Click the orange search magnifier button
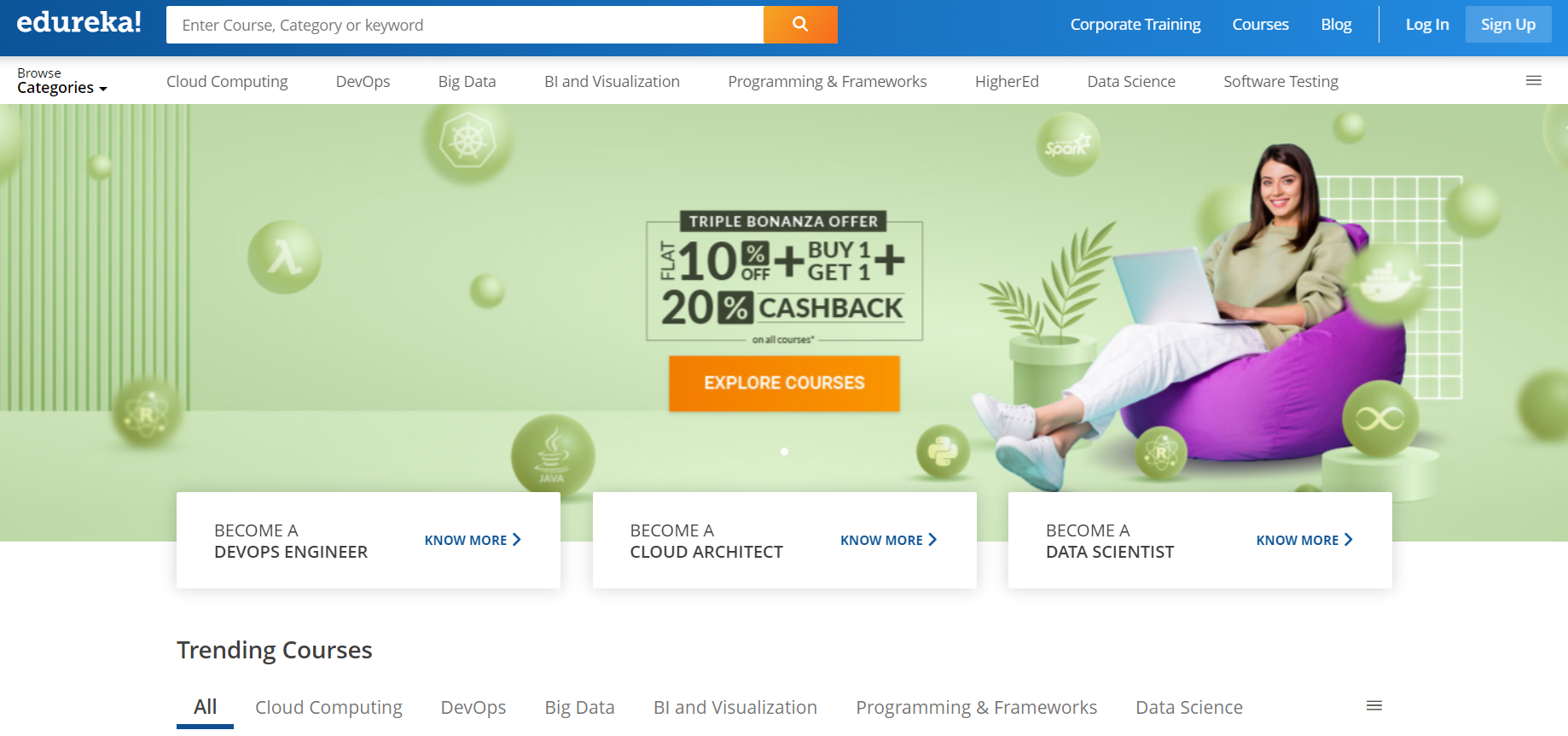The width and height of the screenshot is (1568, 736). tap(799, 25)
